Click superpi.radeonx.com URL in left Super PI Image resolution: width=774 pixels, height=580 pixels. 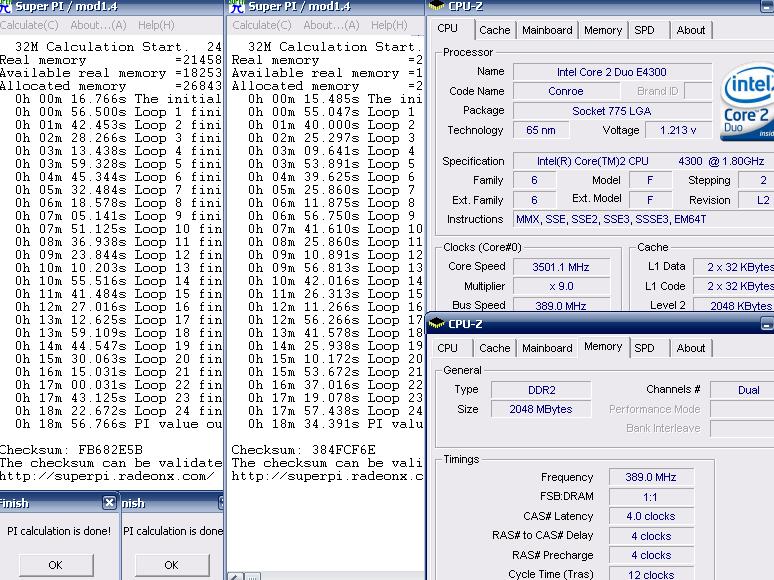pos(107,476)
